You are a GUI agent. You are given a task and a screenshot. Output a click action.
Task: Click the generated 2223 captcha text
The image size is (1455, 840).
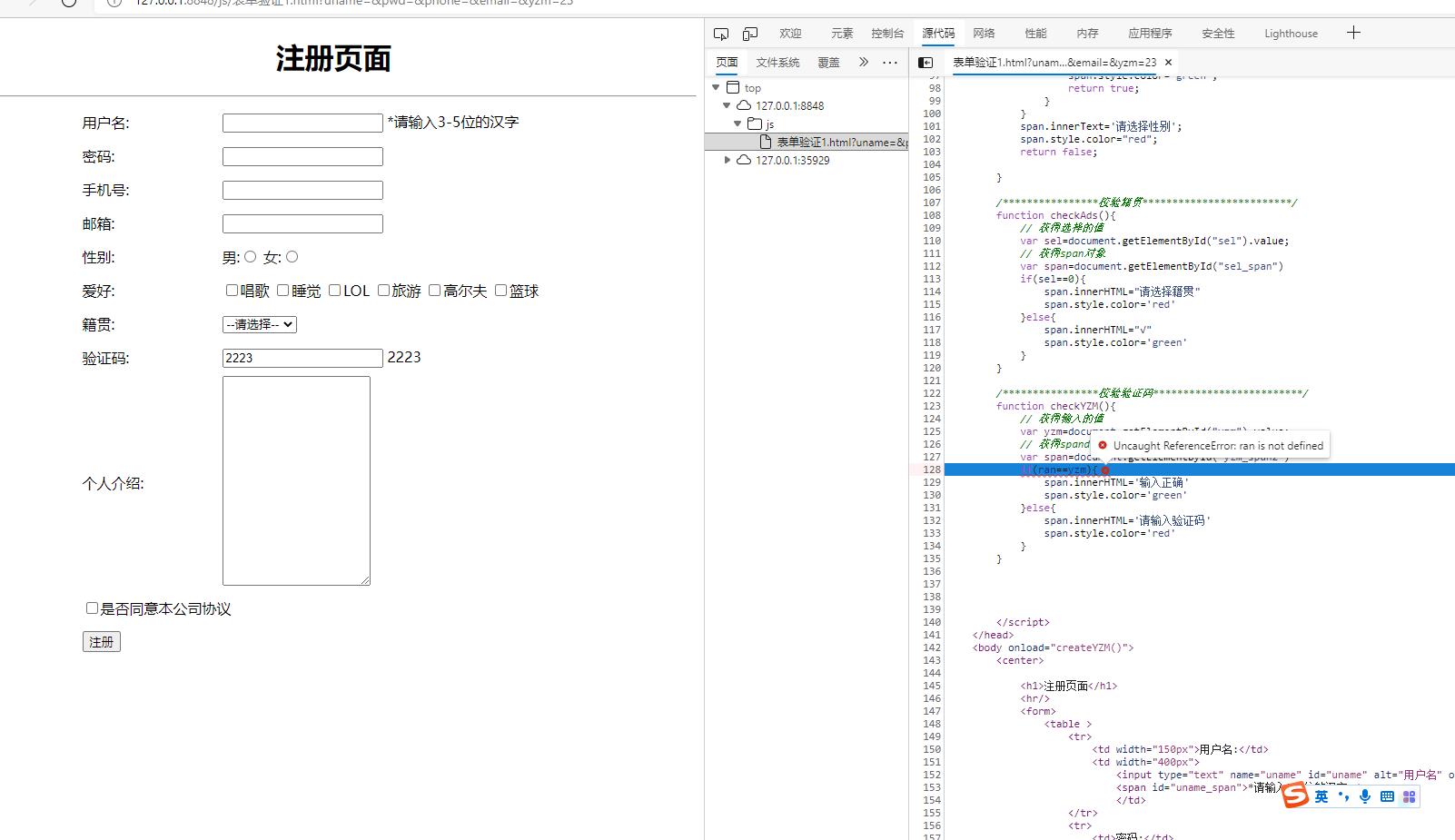pyautogui.click(x=404, y=357)
